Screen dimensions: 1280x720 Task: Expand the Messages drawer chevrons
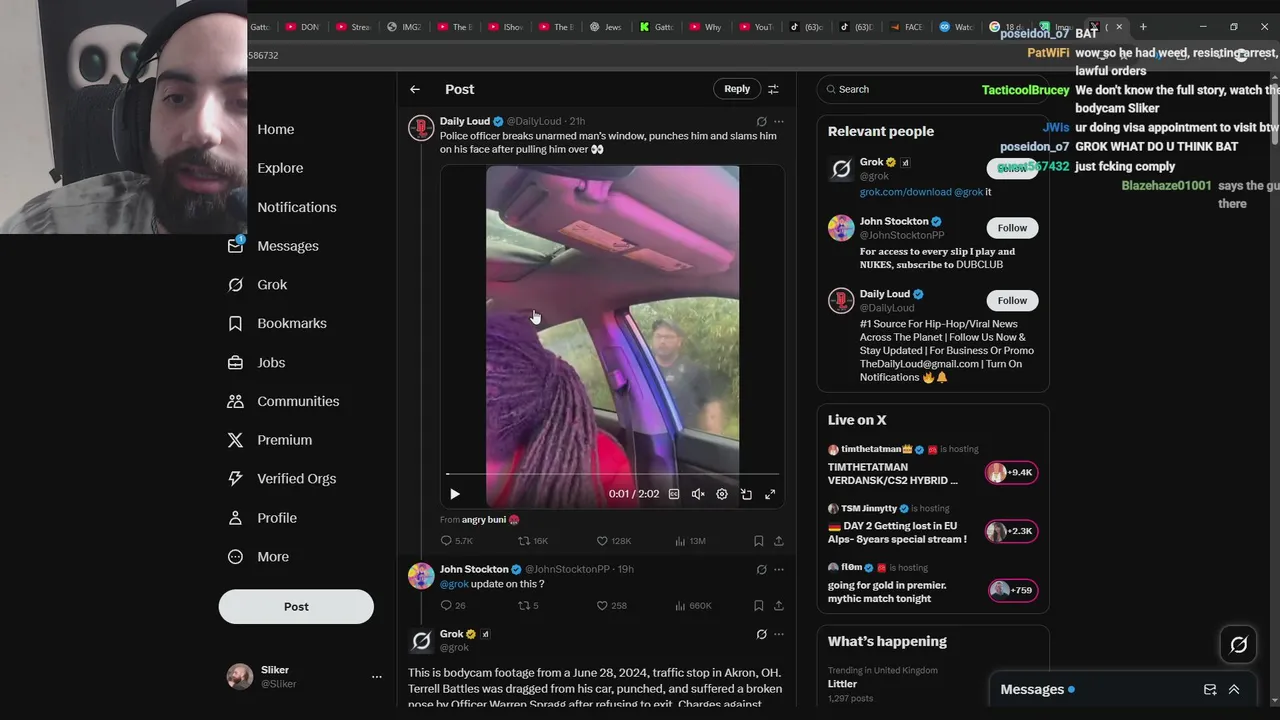pyautogui.click(x=1234, y=689)
